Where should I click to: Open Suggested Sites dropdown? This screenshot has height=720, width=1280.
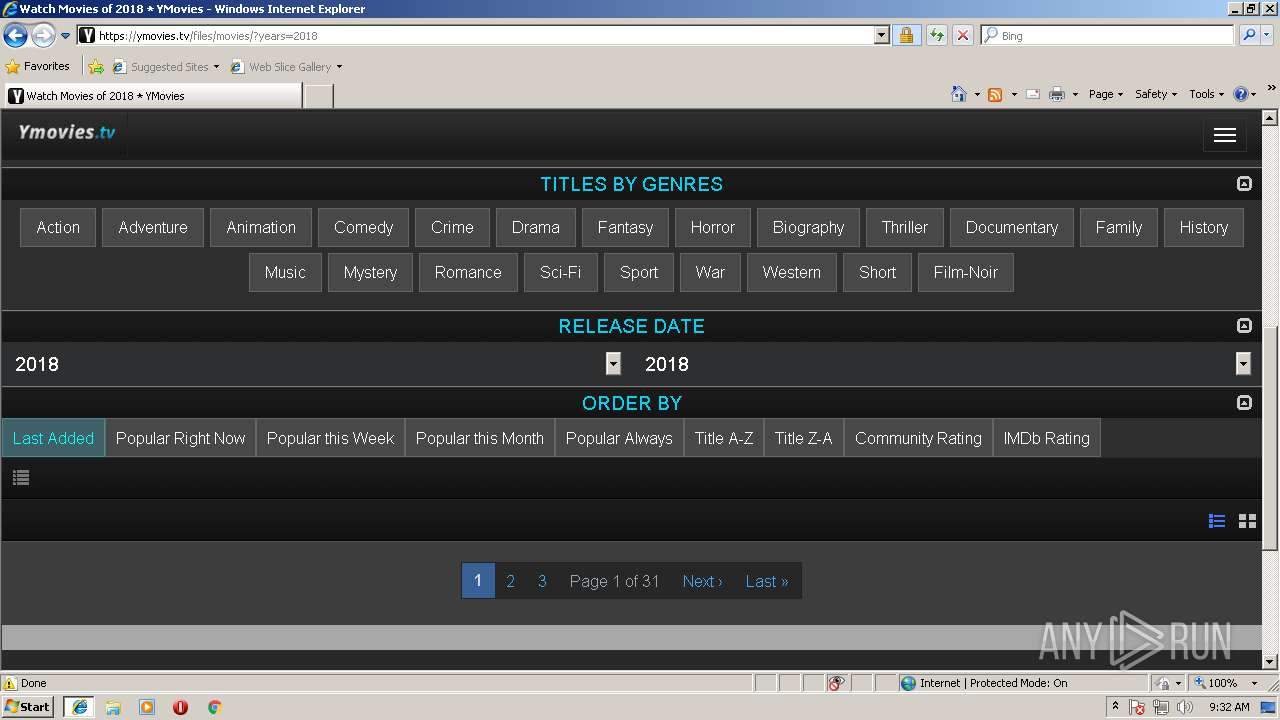tap(166, 67)
